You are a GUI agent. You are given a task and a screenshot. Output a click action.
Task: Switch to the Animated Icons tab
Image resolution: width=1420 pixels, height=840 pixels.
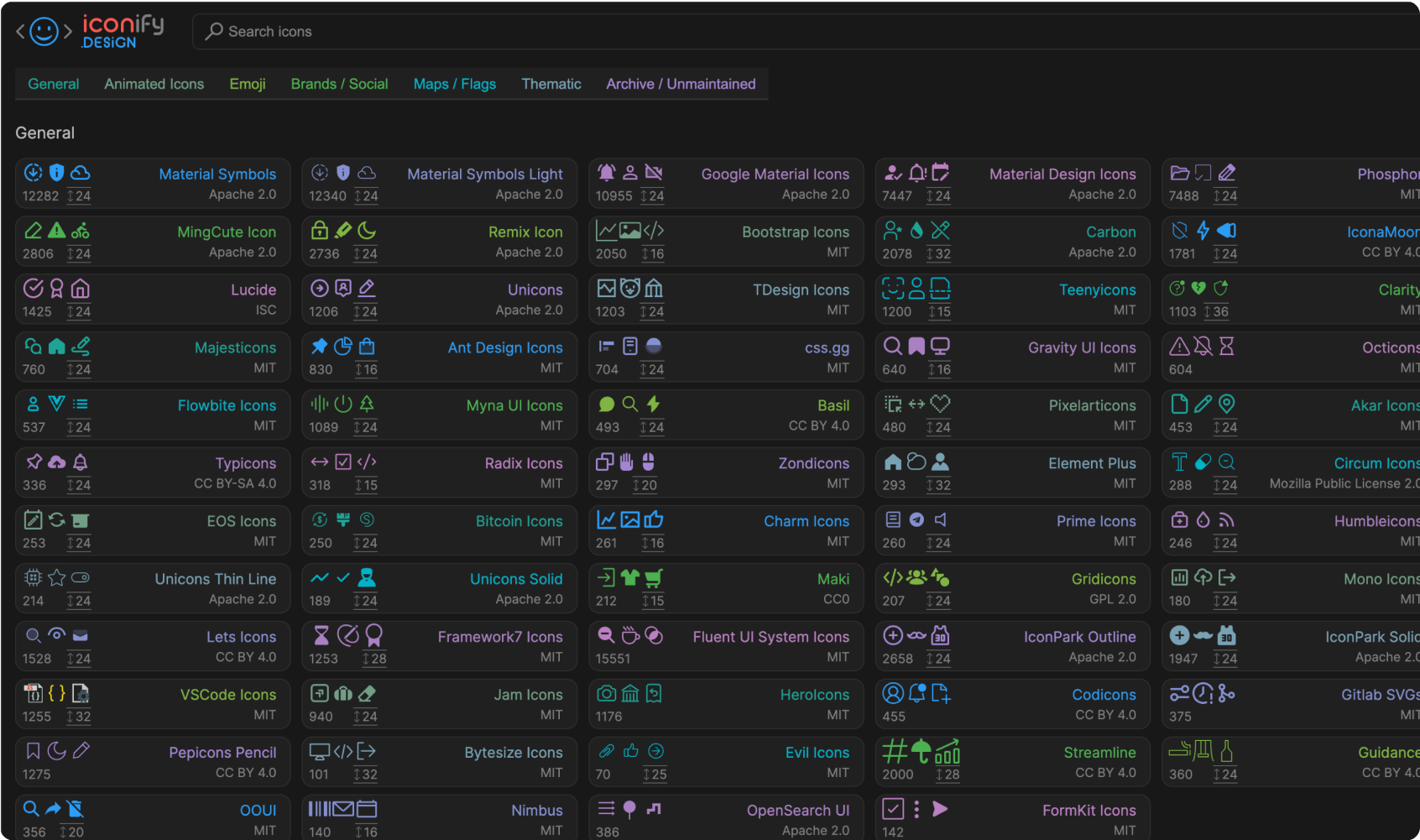[x=154, y=84]
